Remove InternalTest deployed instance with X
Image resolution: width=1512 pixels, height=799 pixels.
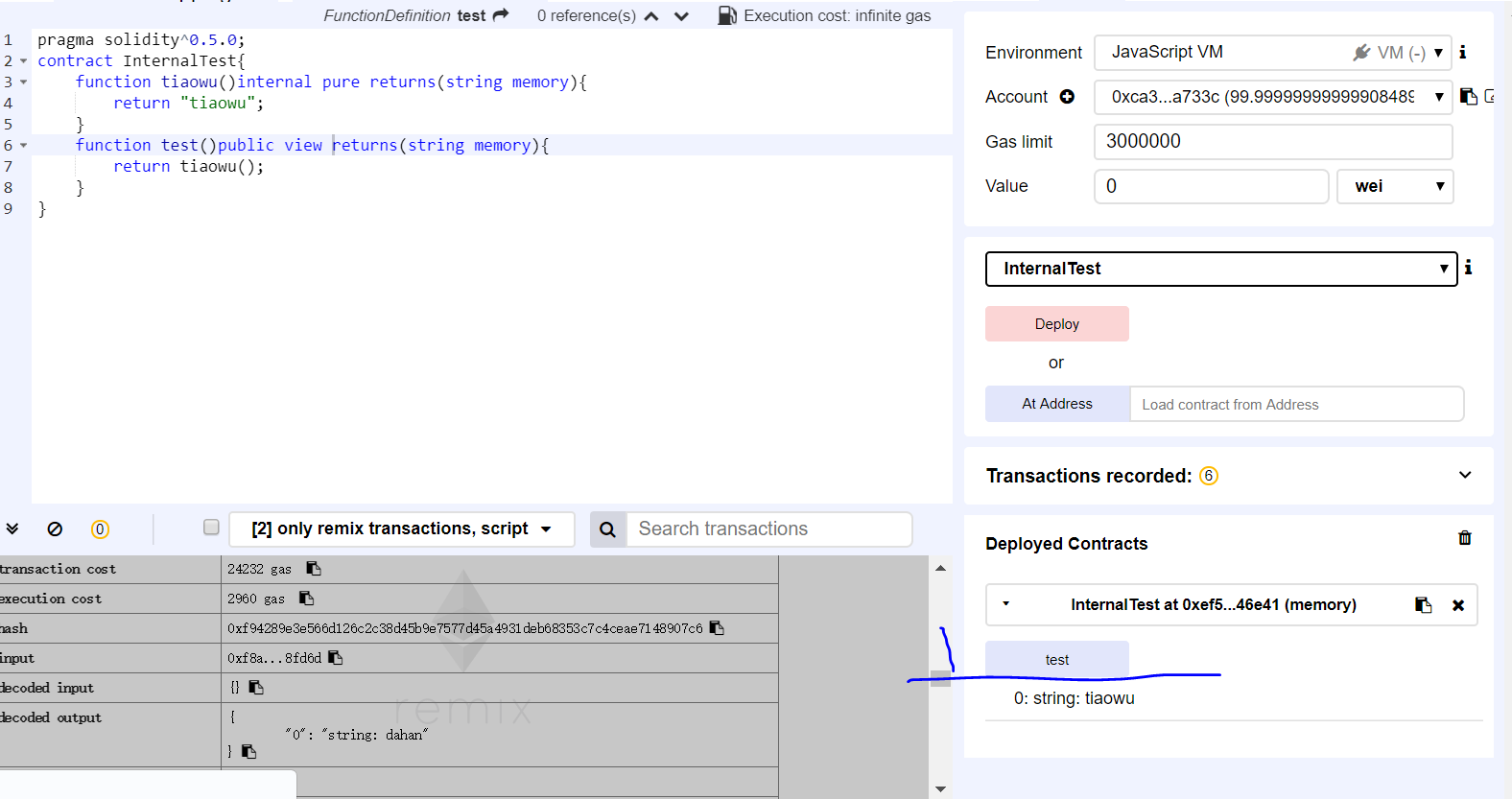click(x=1458, y=605)
